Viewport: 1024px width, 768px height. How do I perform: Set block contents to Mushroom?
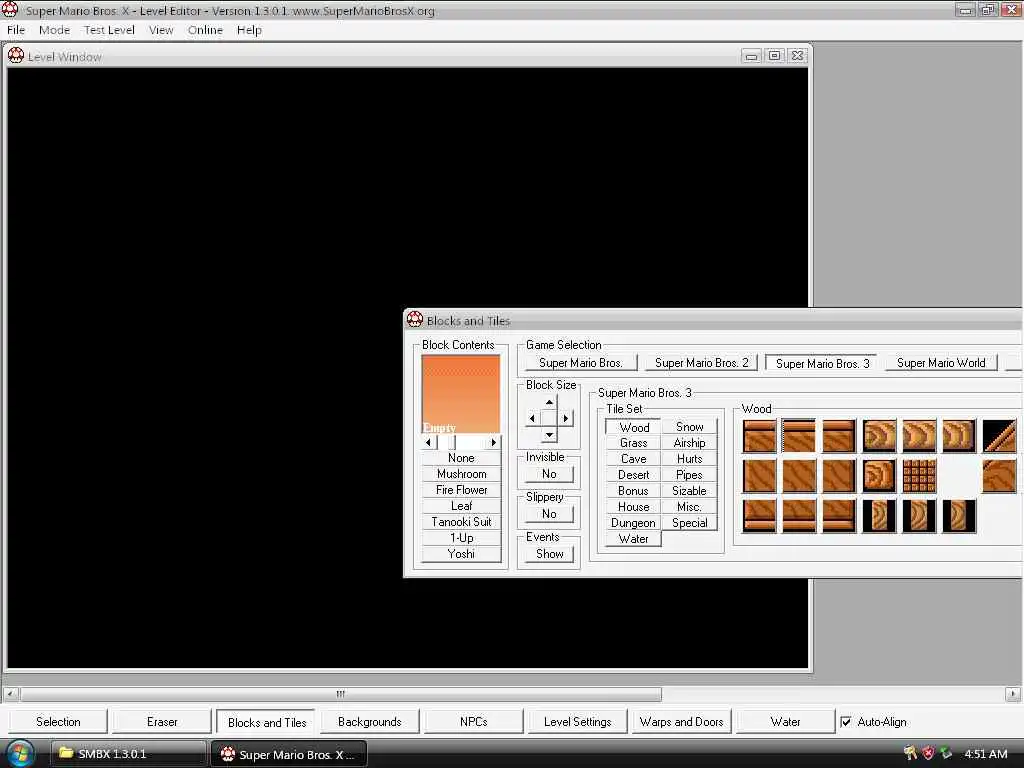point(462,474)
